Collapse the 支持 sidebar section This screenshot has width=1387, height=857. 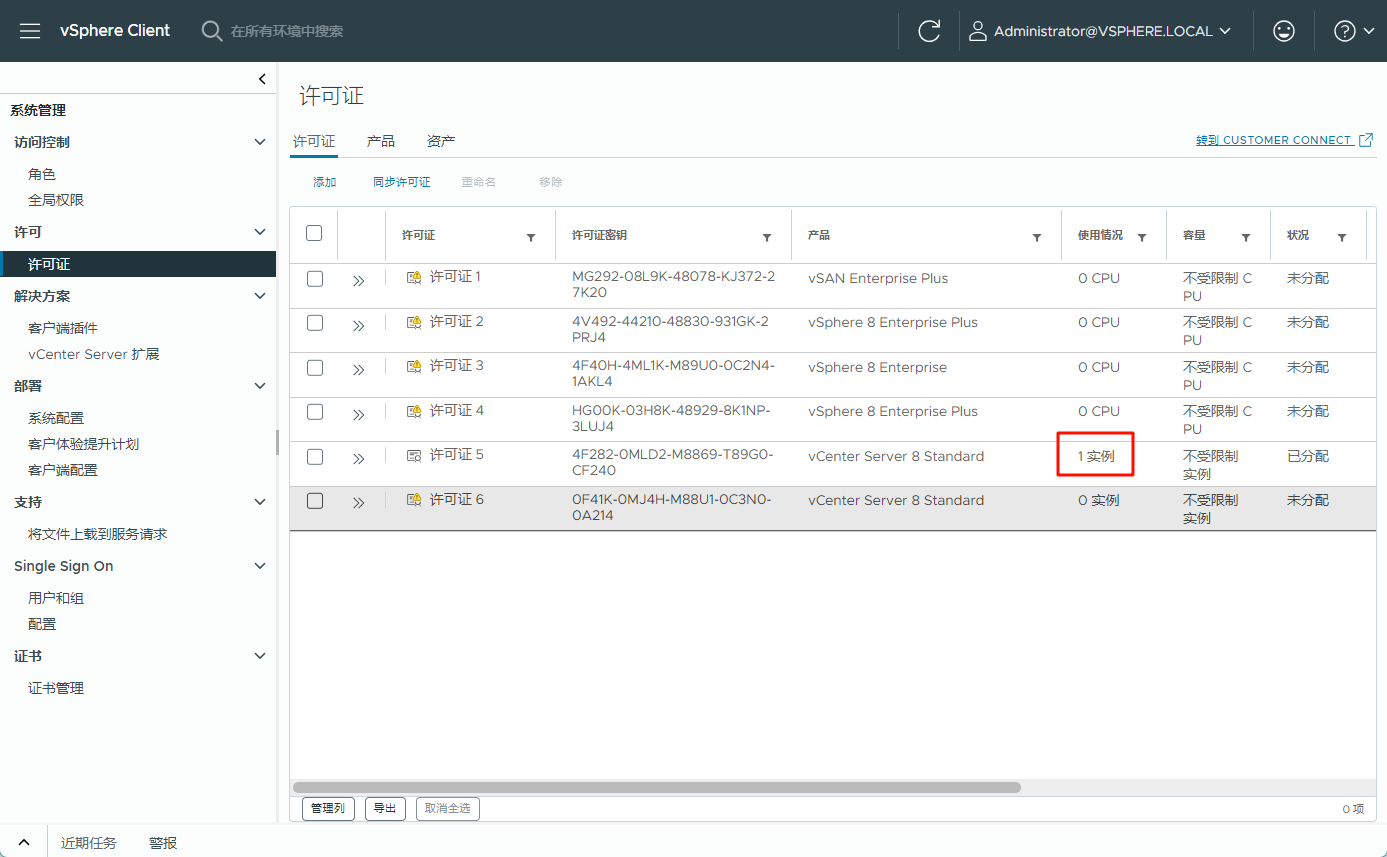pos(260,502)
